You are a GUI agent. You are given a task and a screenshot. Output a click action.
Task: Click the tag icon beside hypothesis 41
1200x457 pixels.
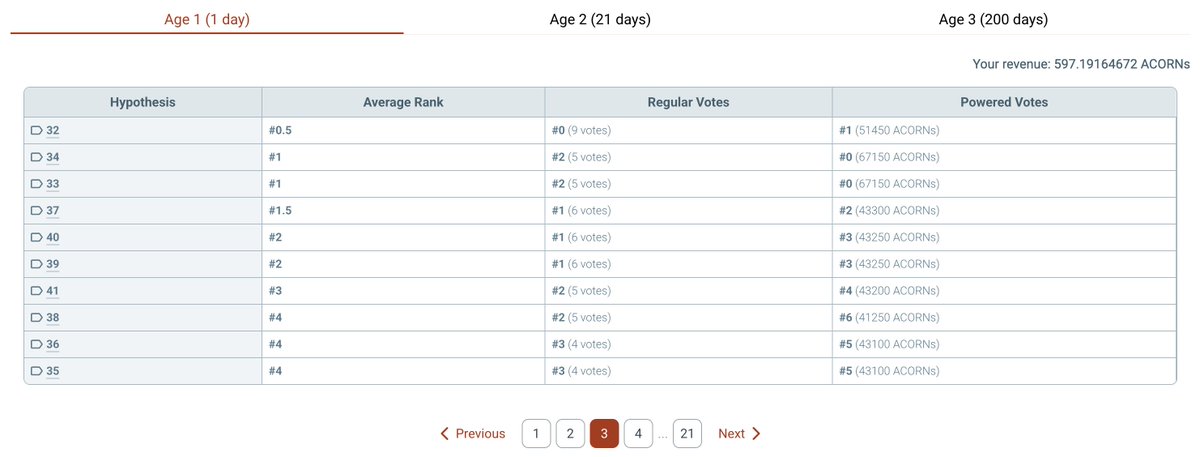[x=37, y=291]
